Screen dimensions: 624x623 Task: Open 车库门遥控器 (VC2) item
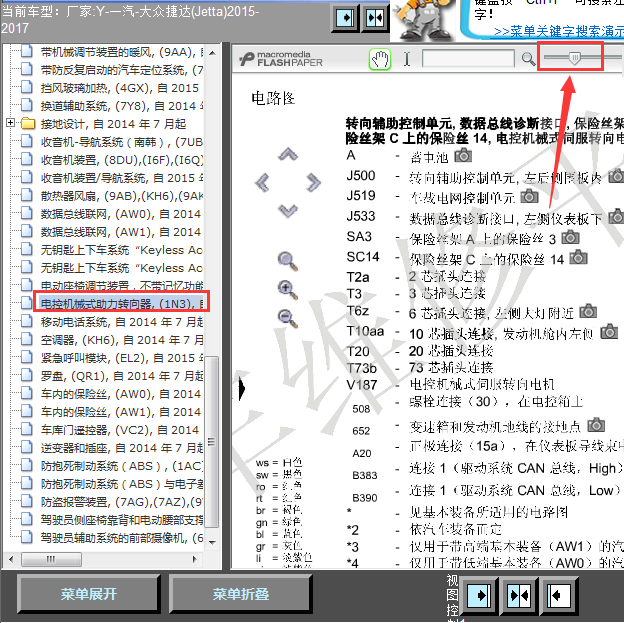point(119,430)
